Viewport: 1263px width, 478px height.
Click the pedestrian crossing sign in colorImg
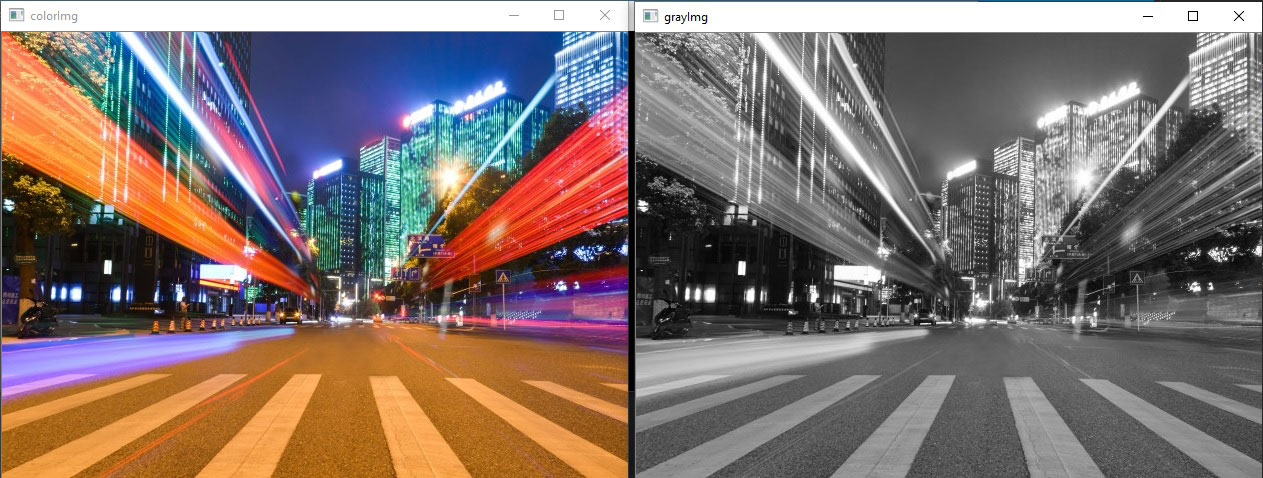[x=503, y=277]
